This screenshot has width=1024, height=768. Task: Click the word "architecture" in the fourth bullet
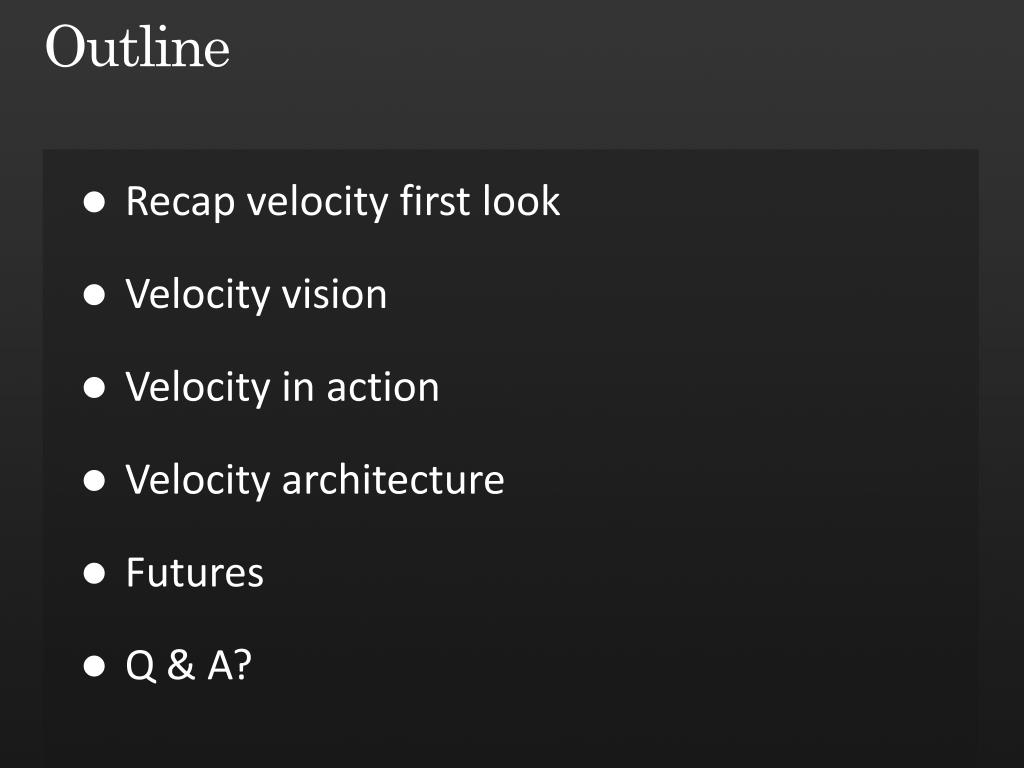tap(393, 480)
